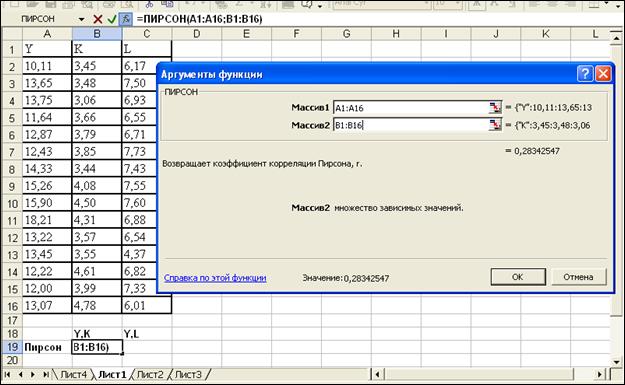Collapse dialog via Массив1 range selector icon
Image resolution: width=625 pixels, height=385 pixels.
pyautogui.click(x=495, y=108)
